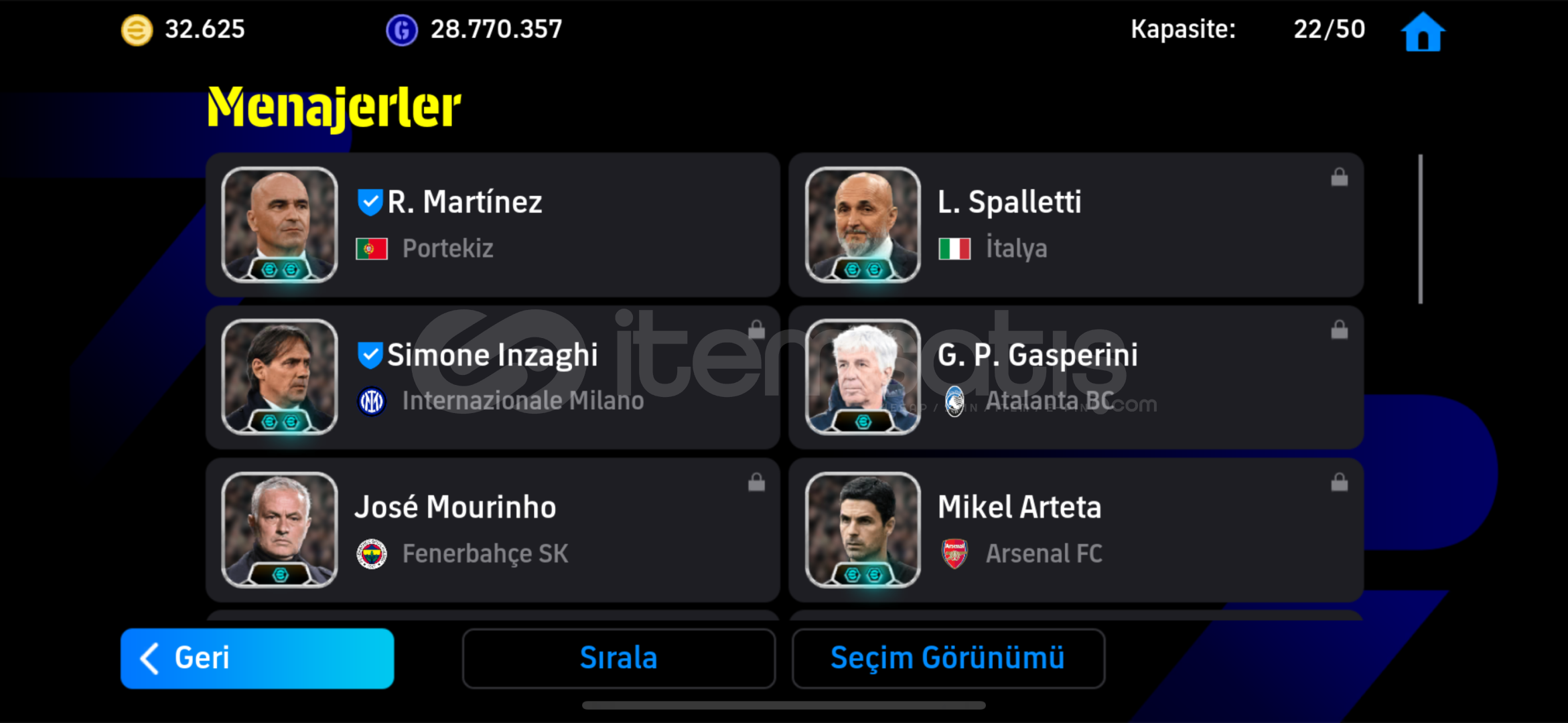Toggle checkmark badge next to R. Martínez
Screen dimensions: 1568x723
(x=370, y=202)
